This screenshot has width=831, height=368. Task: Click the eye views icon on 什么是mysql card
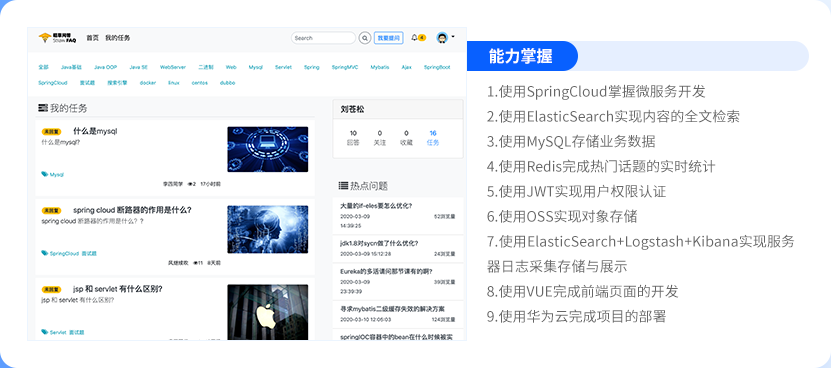pyautogui.click(x=190, y=184)
